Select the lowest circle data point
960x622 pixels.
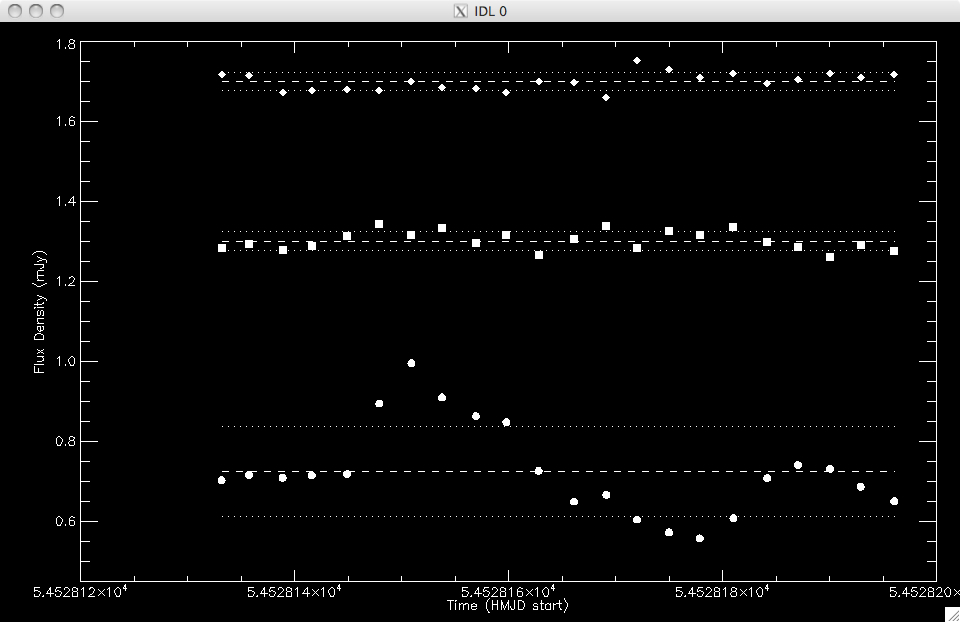click(x=700, y=538)
